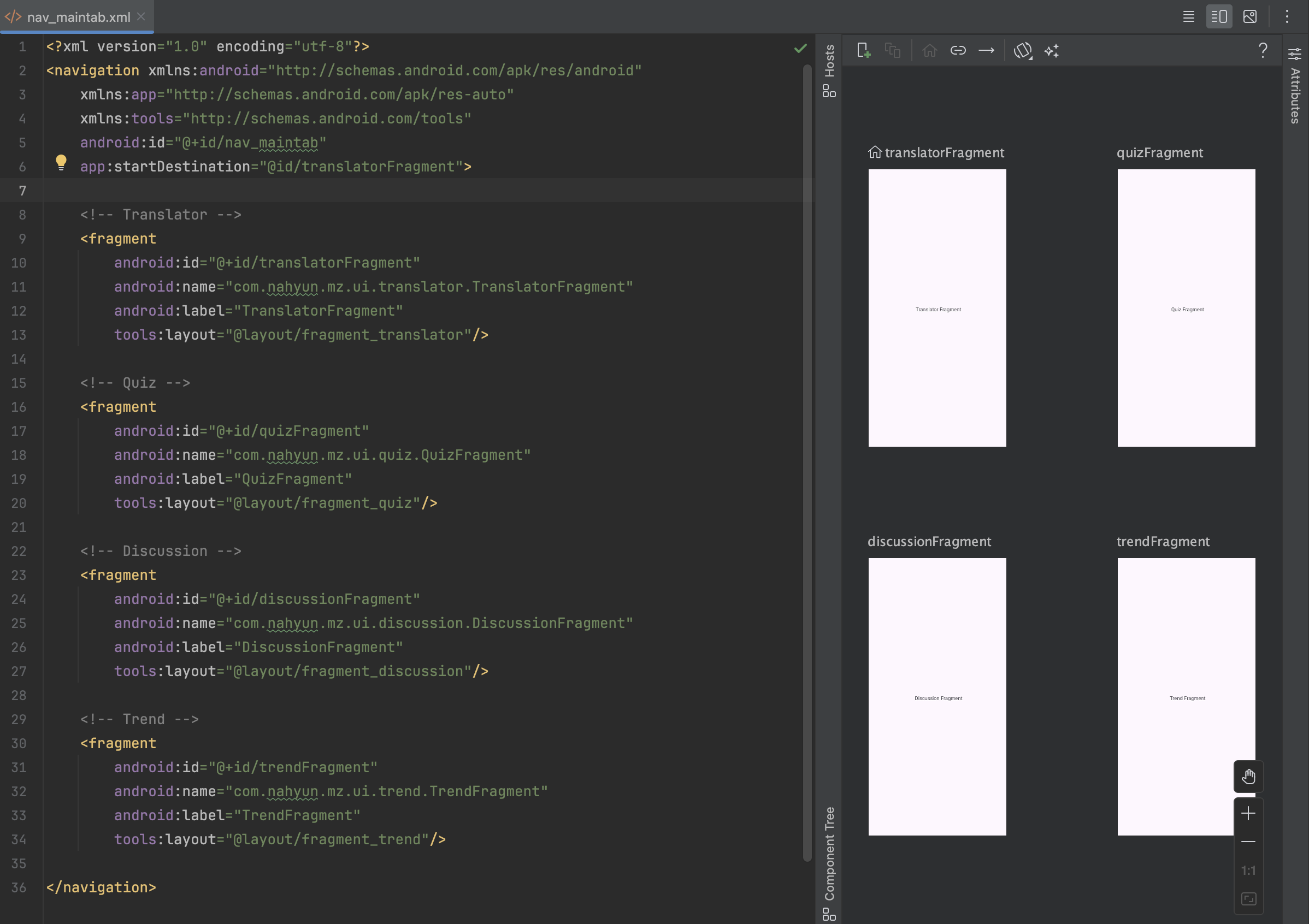Click the New Destination icon
1309x924 pixels.
pyautogui.click(x=864, y=51)
